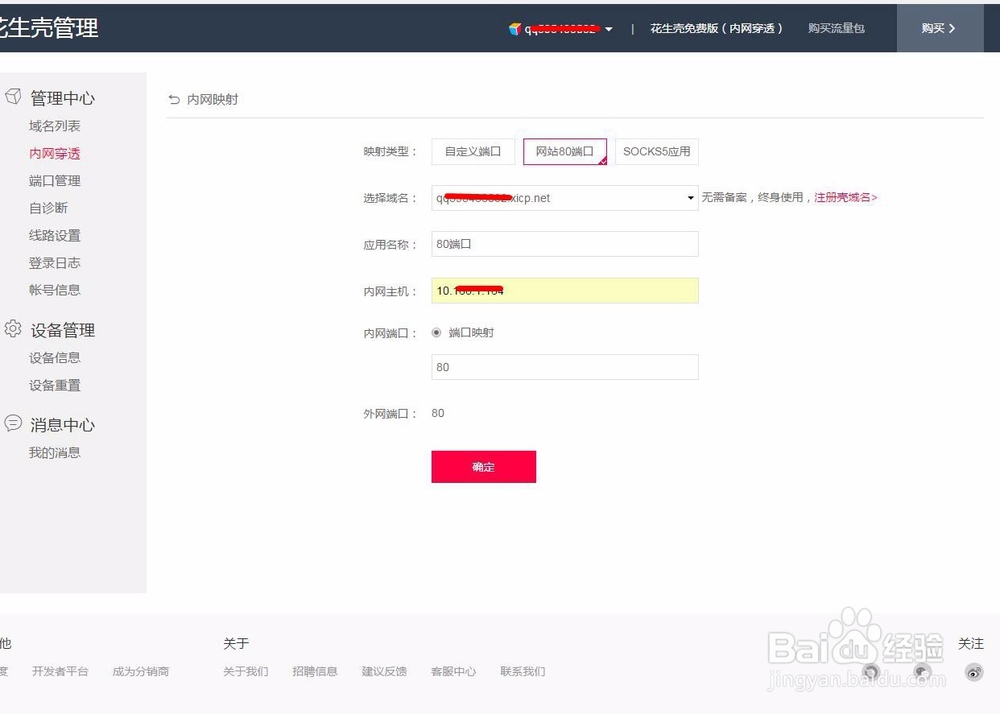This screenshot has height=714, width=1000.
Task: Click the fox account icon in the top bar
Action: [515, 28]
